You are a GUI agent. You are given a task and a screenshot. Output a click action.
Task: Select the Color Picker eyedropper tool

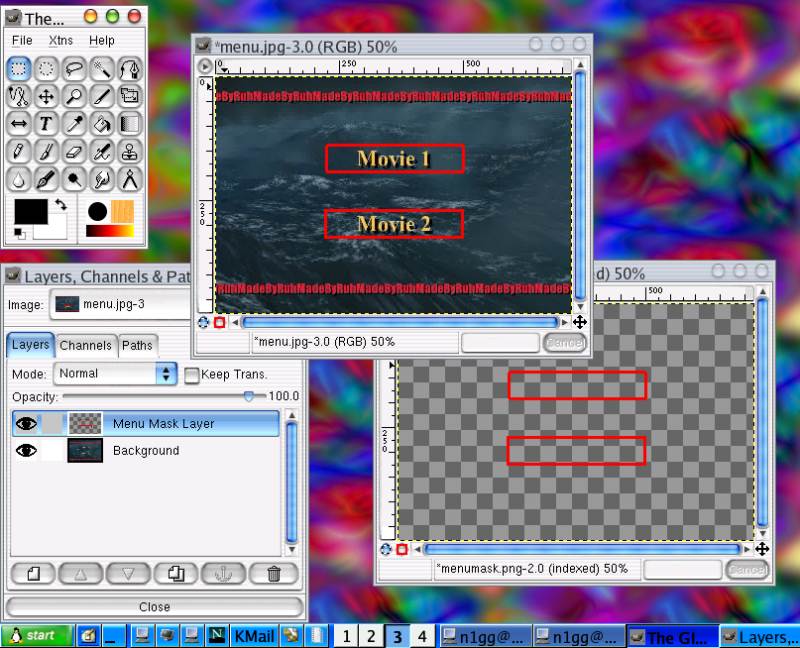click(74, 123)
